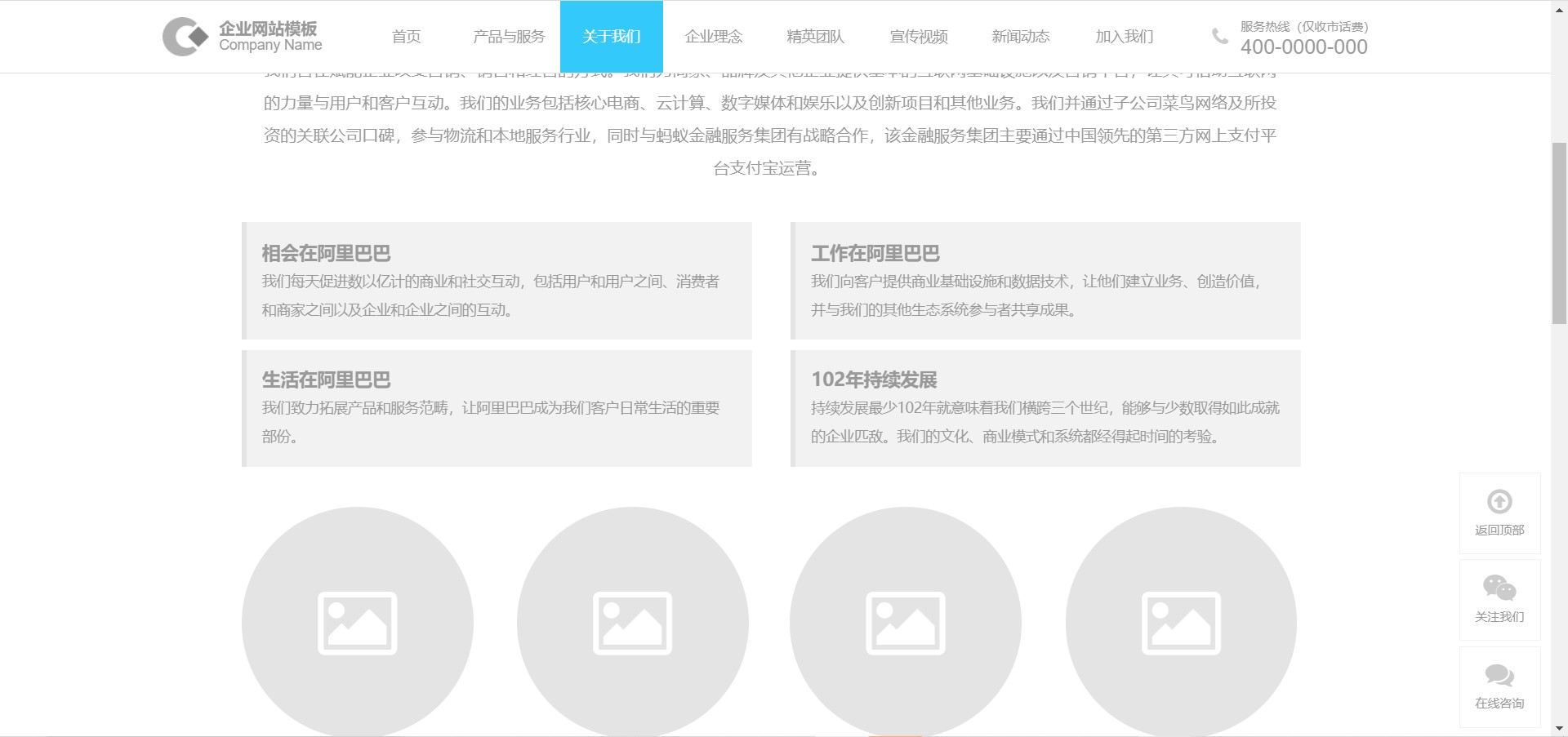This screenshot has height=737, width=1568.
Task: Click the text 和商家之间以及企业和企业之间的互动
Action: (x=387, y=310)
